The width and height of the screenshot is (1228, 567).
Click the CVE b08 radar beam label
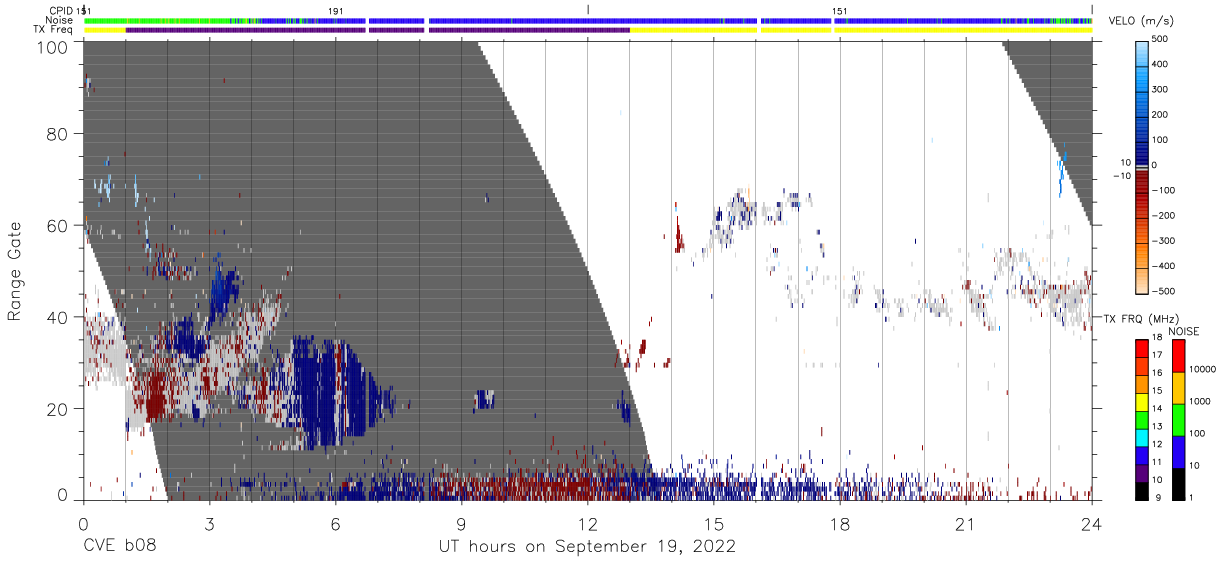point(119,547)
